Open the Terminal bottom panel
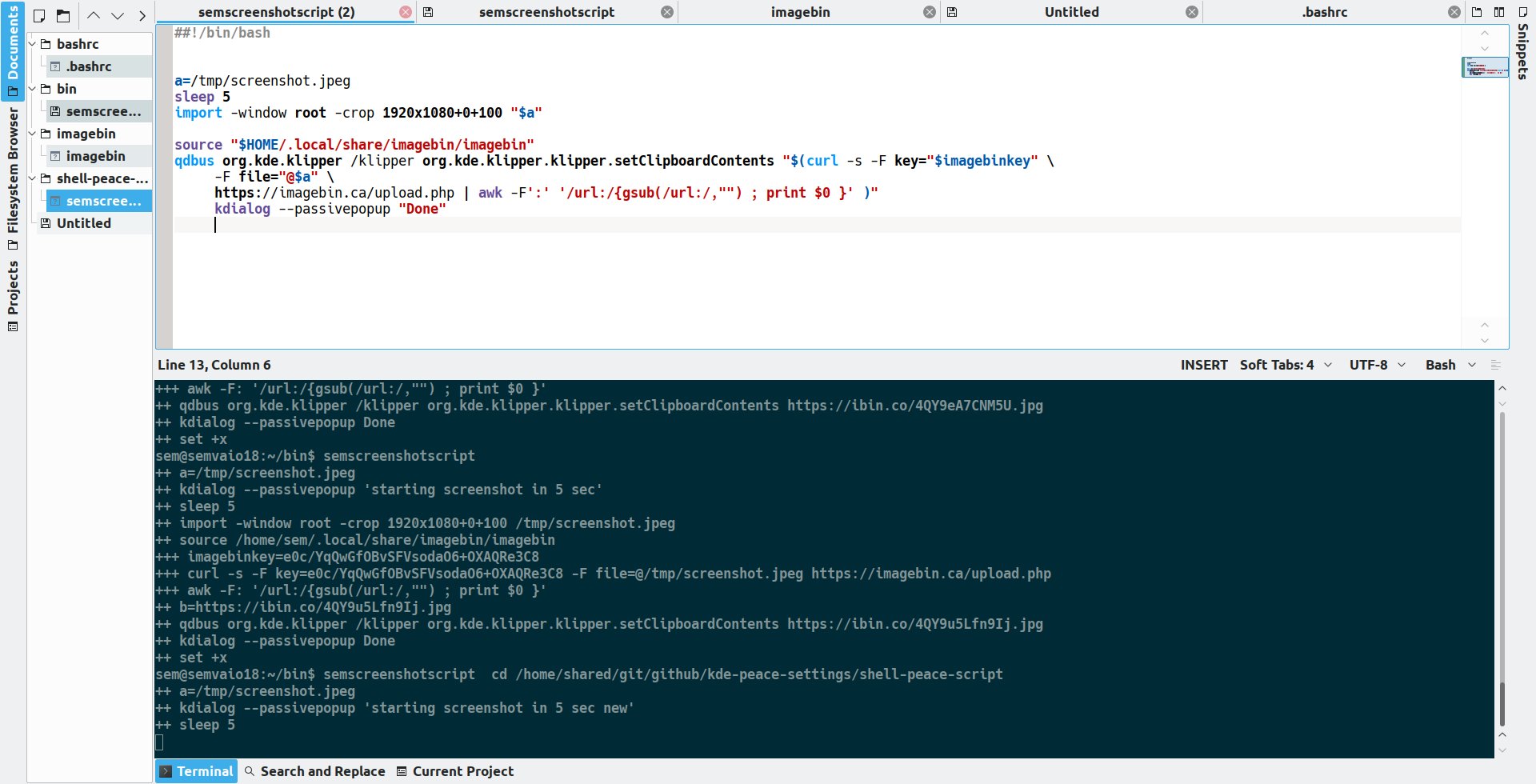1536x784 pixels. pyautogui.click(x=197, y=771)
